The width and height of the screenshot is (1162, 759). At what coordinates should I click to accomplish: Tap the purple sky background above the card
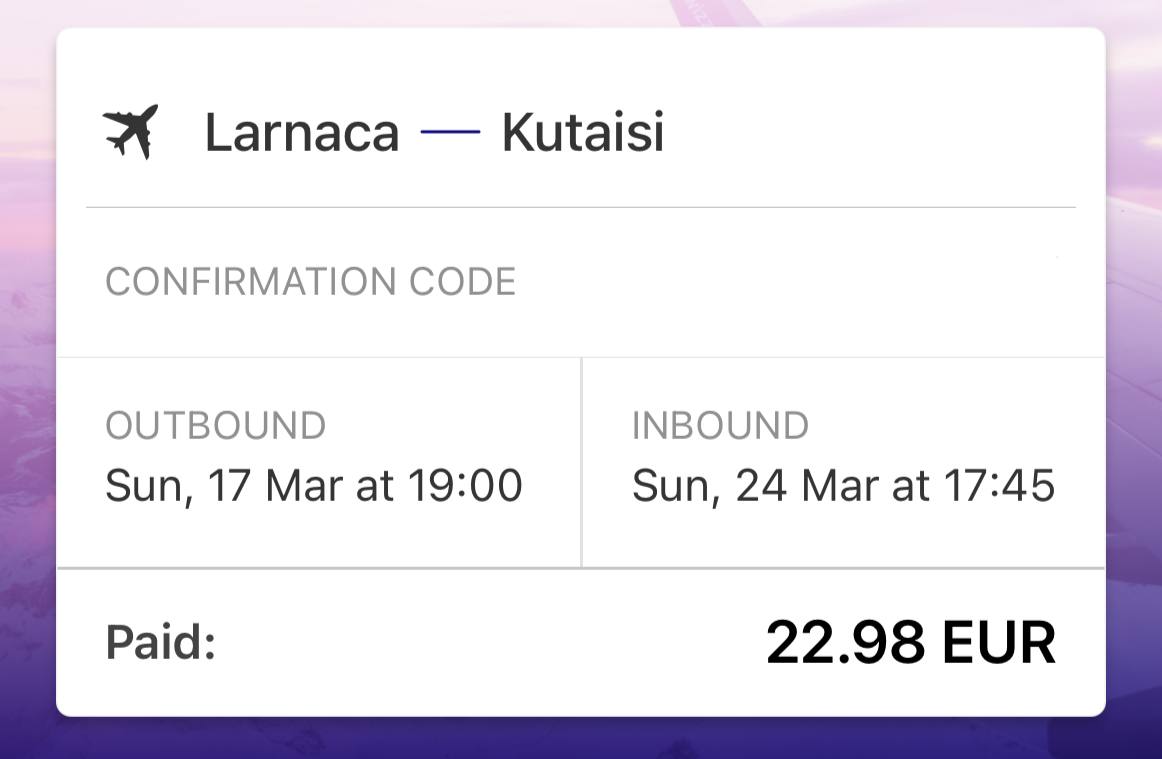(x=581, y=13)
